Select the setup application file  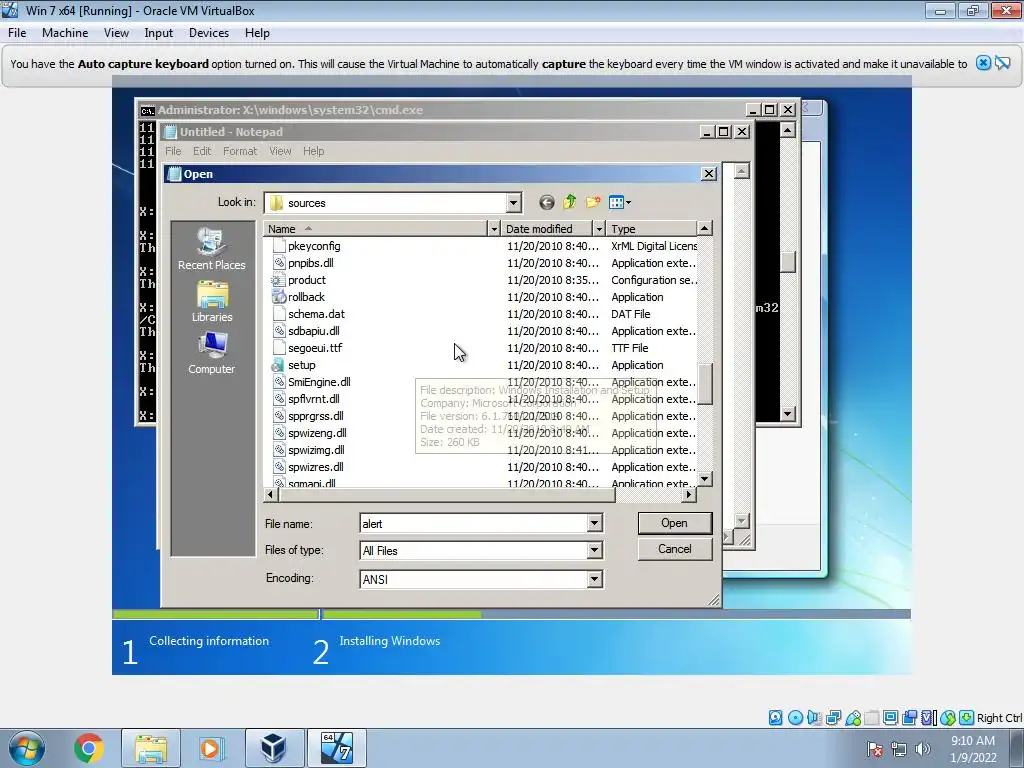click(x=301, y=365)
